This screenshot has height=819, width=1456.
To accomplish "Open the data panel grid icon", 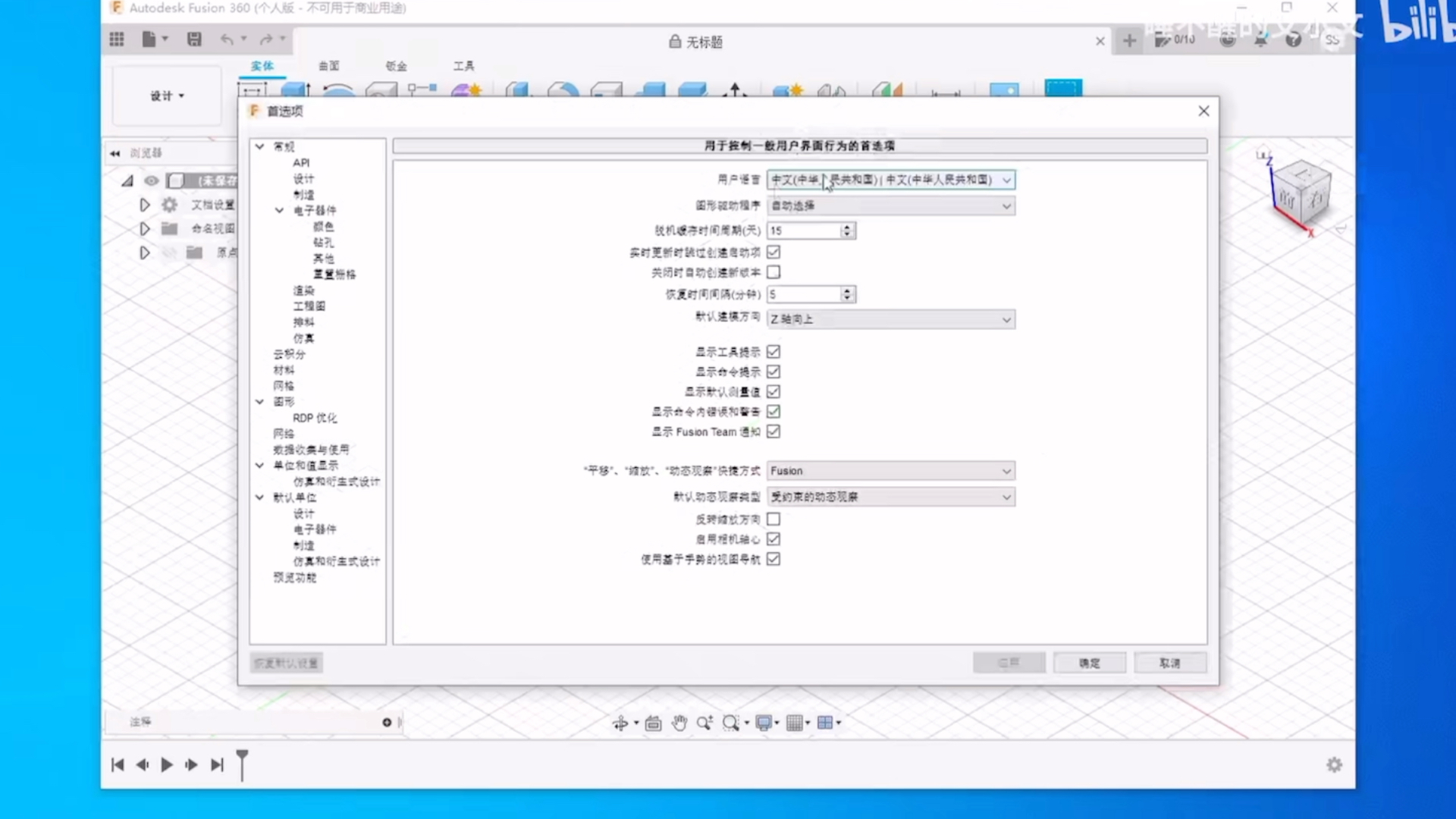I will tap(117, 39).
